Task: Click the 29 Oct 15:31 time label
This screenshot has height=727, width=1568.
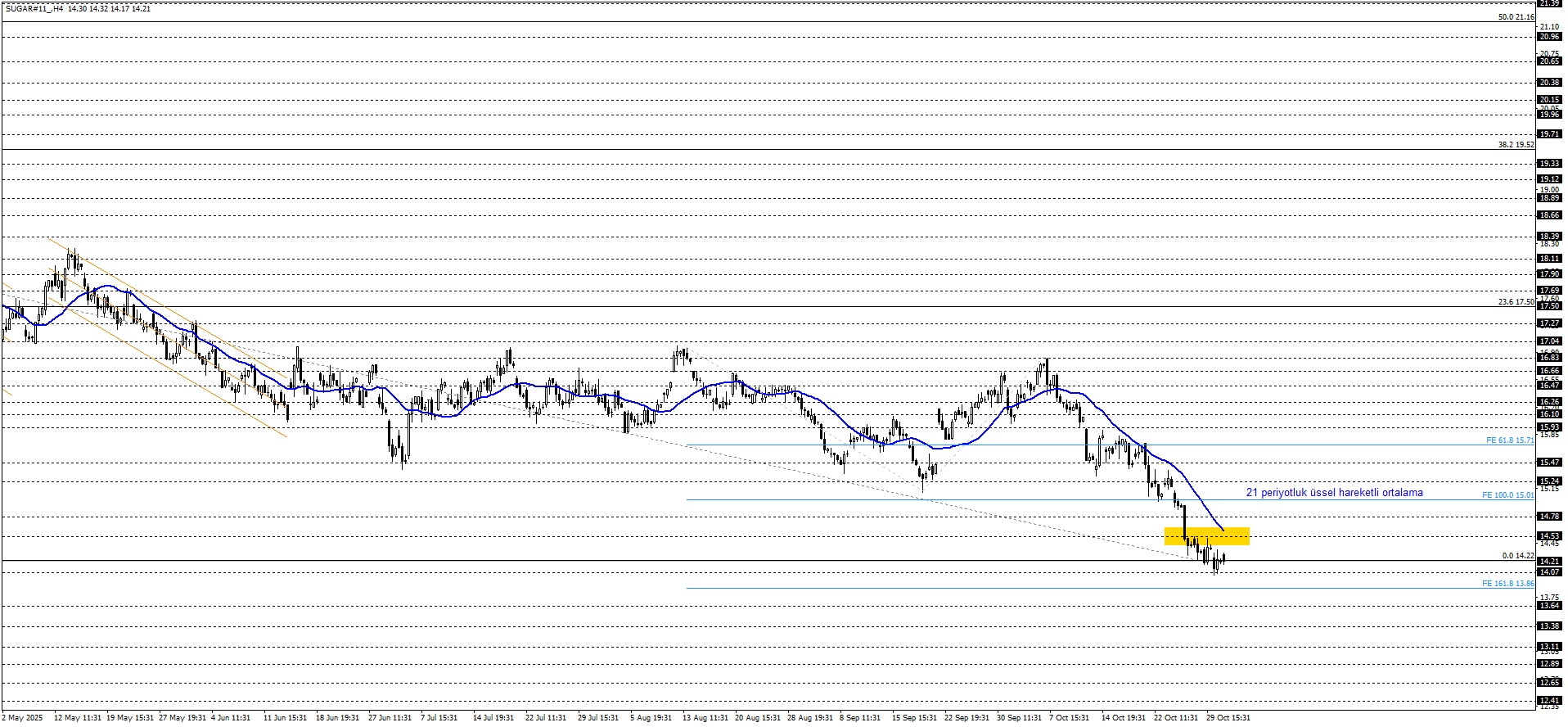Action: (x=1228, y=718)
